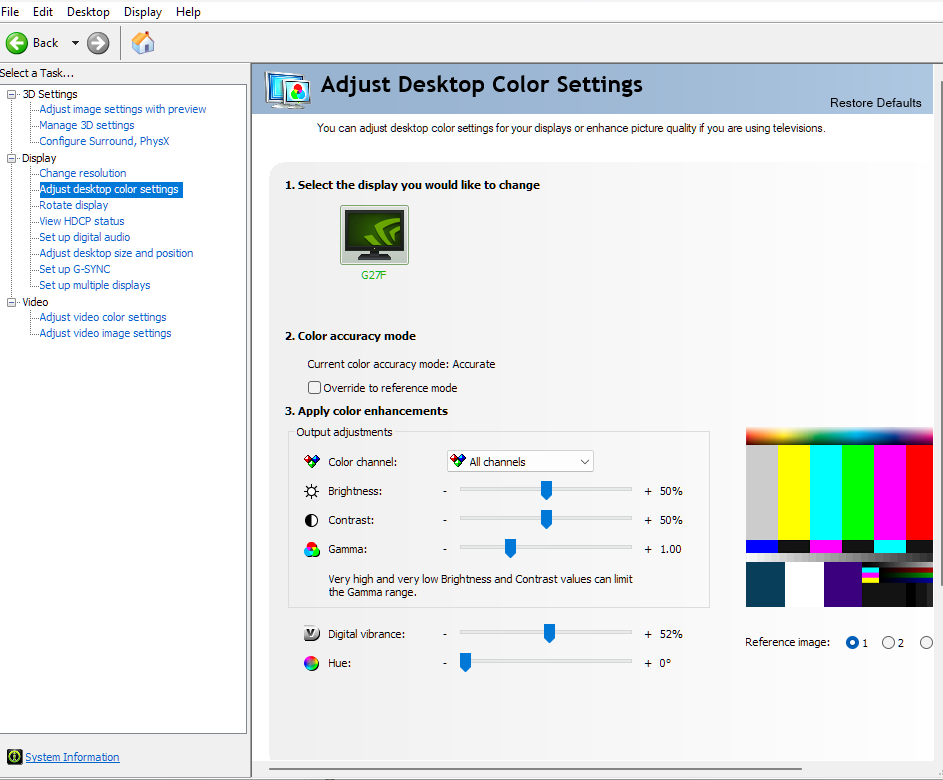Open the All channels dropdown

(520, 461)
